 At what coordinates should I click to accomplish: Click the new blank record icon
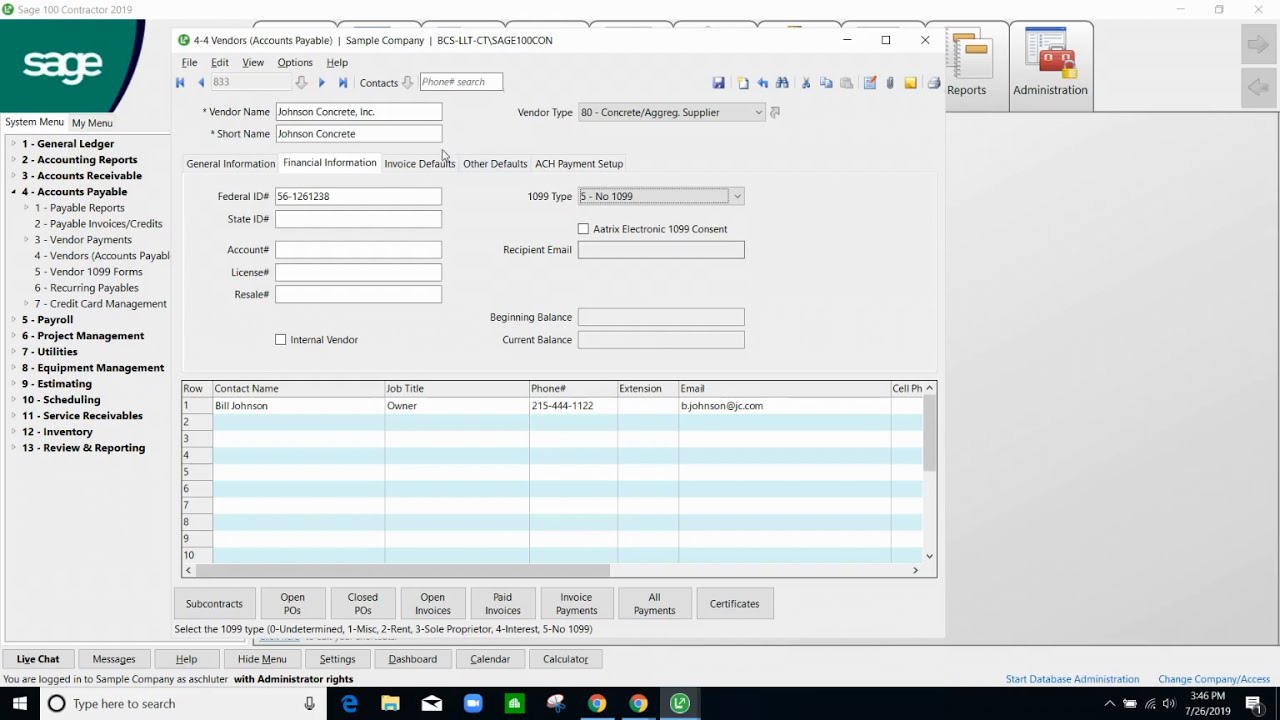tap(743, 83)
